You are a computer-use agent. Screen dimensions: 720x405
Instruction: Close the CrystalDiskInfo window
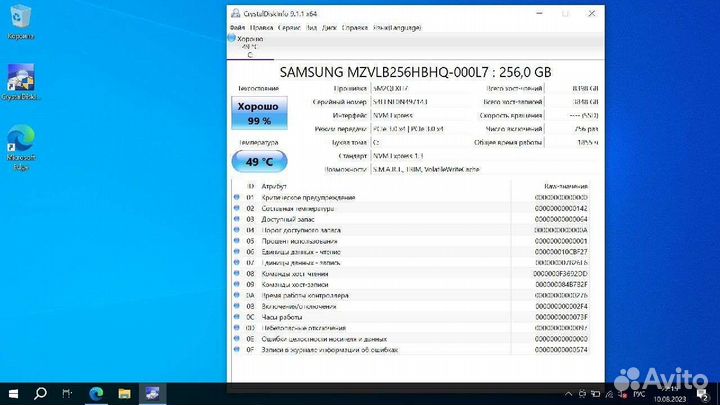click(591, 13)
